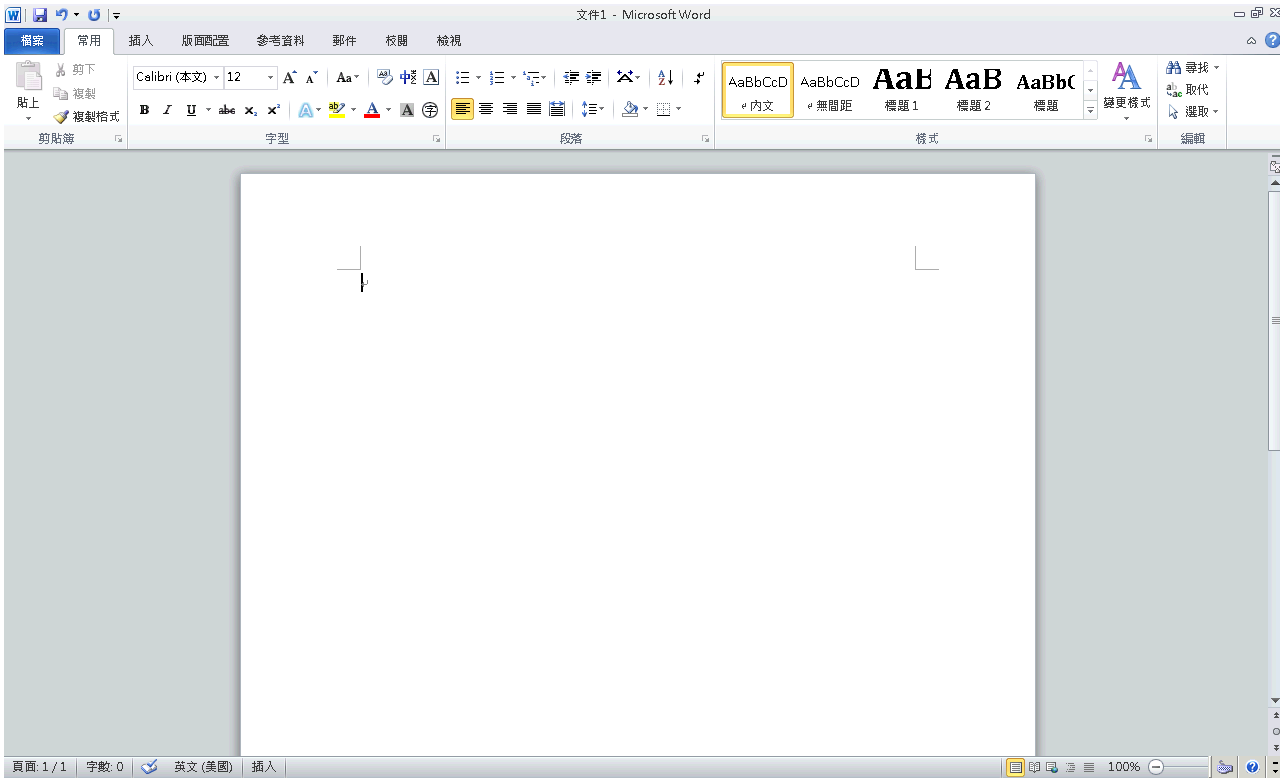Apply the 標題 1 heading style
This screenshot has width=1280, height=782.
pyautogui.click(x=901, y=90)
